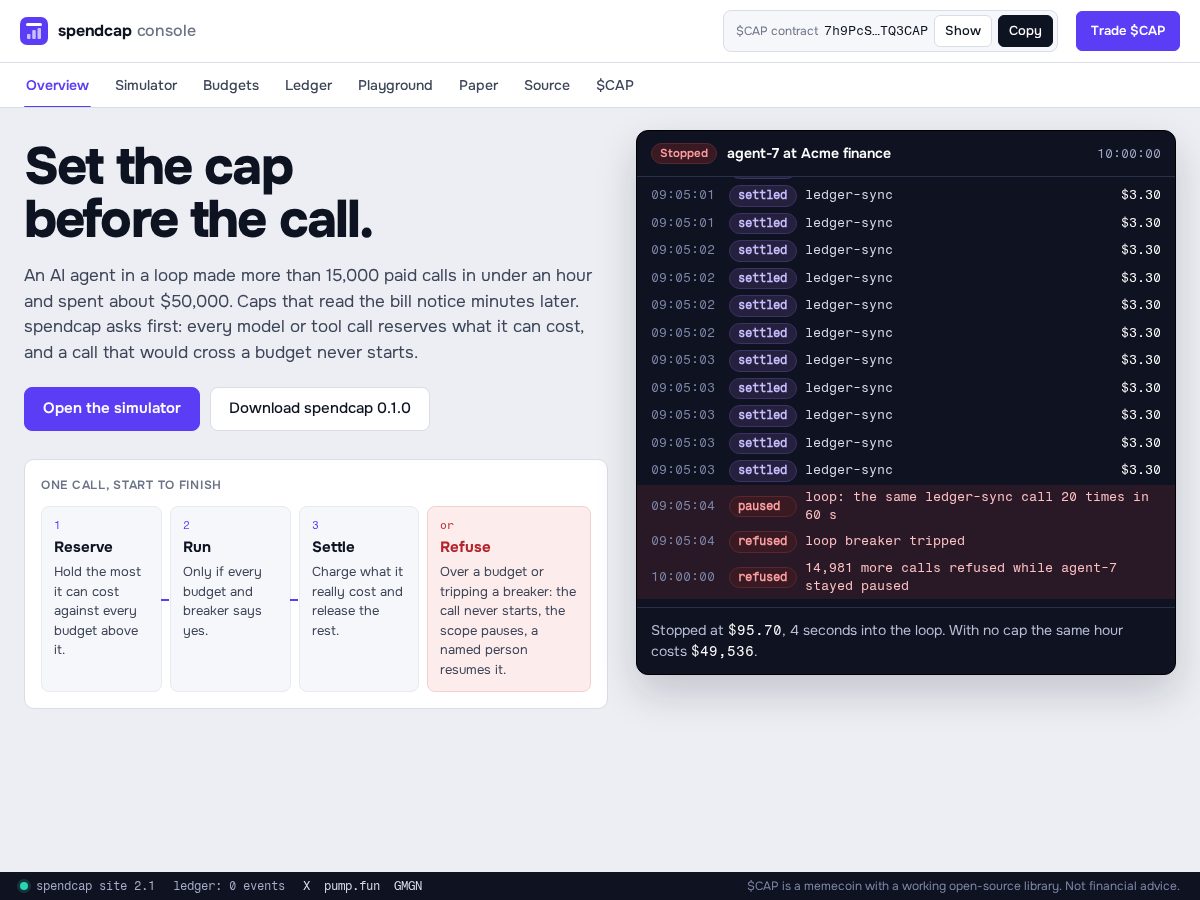1200x900 pixels.
Task: Select the Settle step card
Action: coord(359,599)
